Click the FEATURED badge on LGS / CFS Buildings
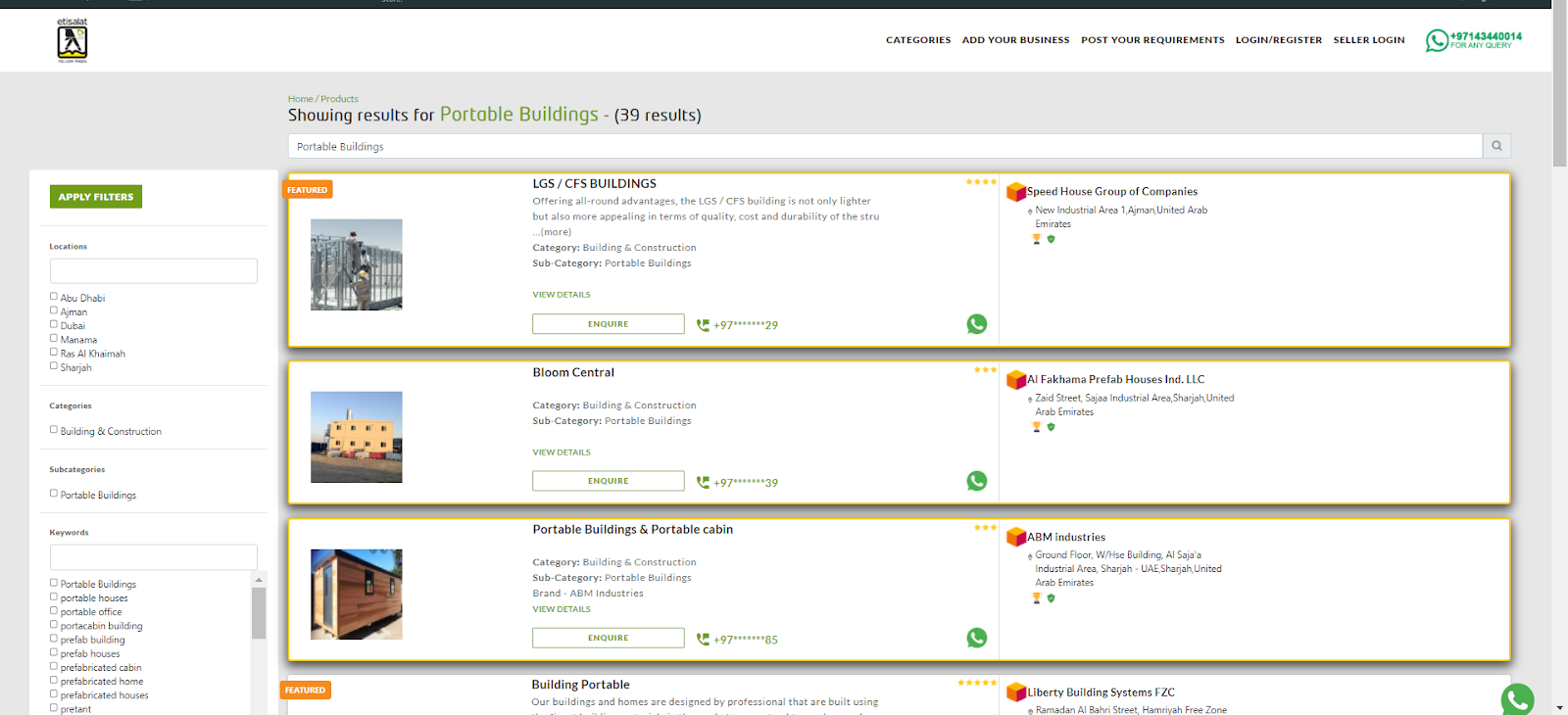This screenshot has height=715, width=1568. pos(308,190)
